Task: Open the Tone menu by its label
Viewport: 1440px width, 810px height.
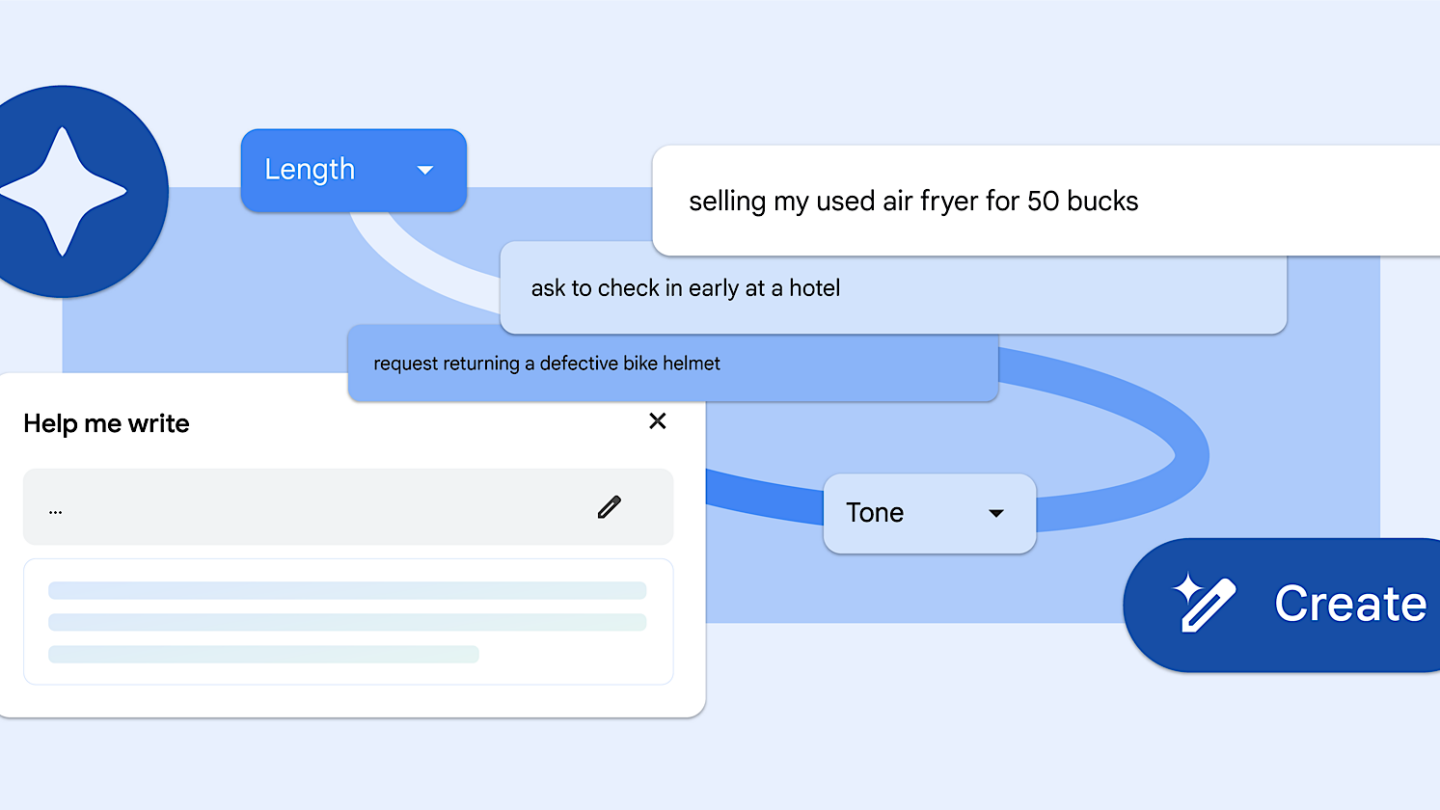Action: tap(875, 513)
